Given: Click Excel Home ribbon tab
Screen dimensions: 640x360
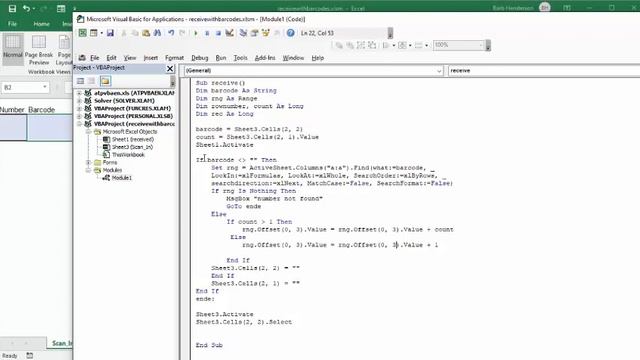Looking at the screenshot, I should click(41, 24).
